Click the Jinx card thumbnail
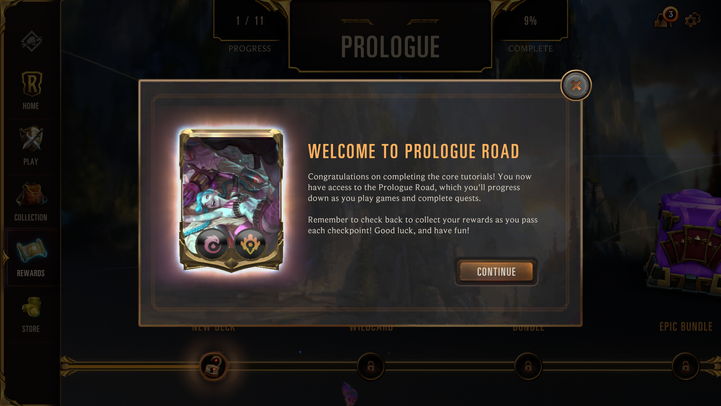The image size is (721, 406). (231, 200)
